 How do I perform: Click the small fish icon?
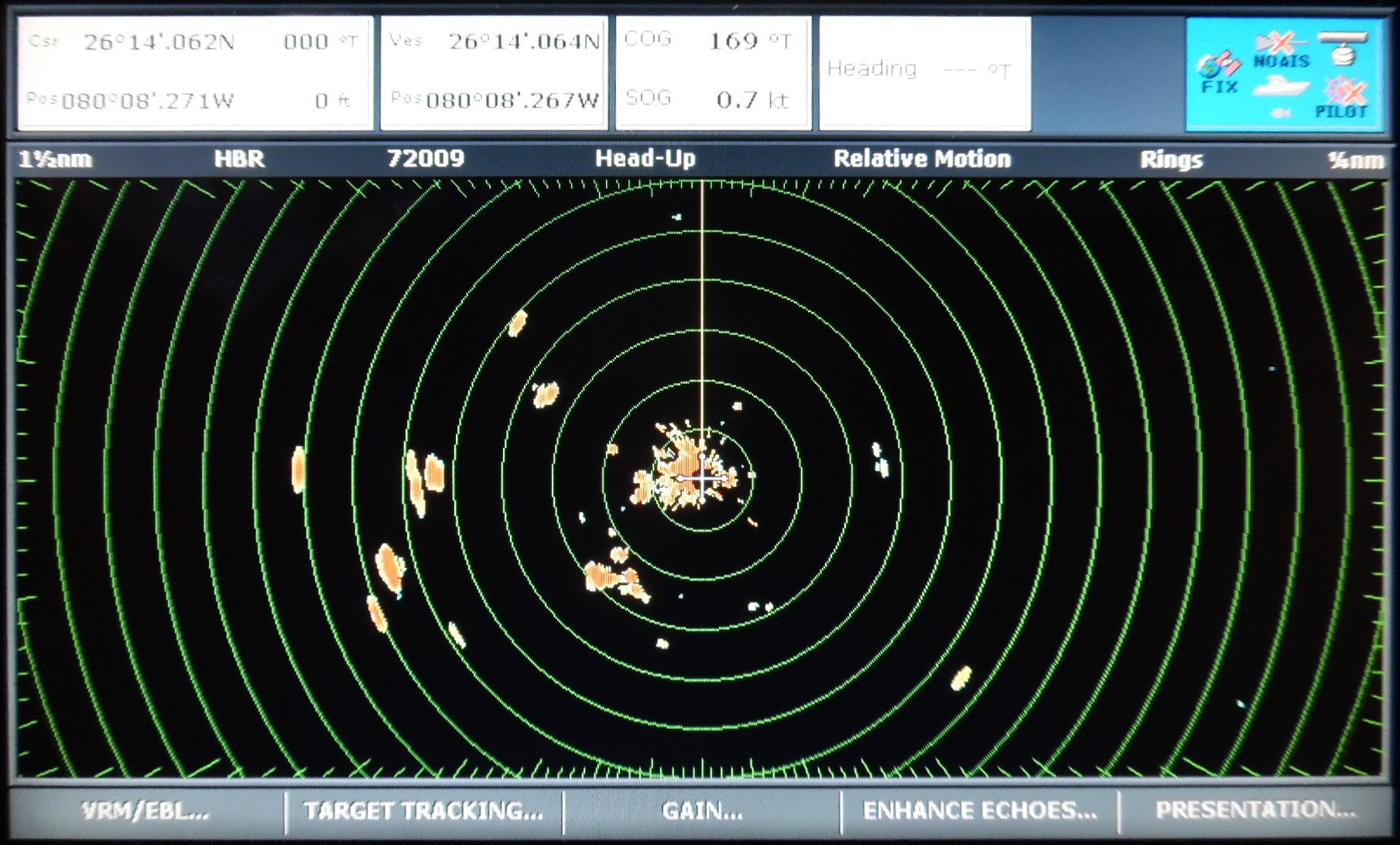1279,113
